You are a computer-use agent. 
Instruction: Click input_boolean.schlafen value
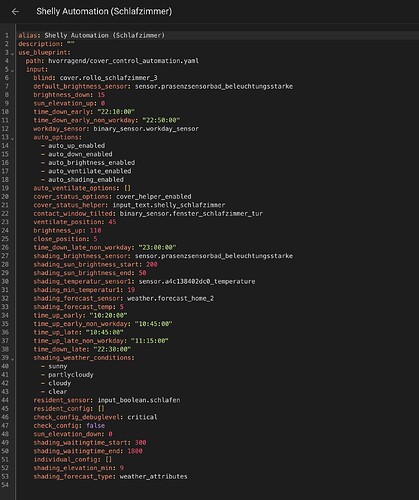pos(139,400)
